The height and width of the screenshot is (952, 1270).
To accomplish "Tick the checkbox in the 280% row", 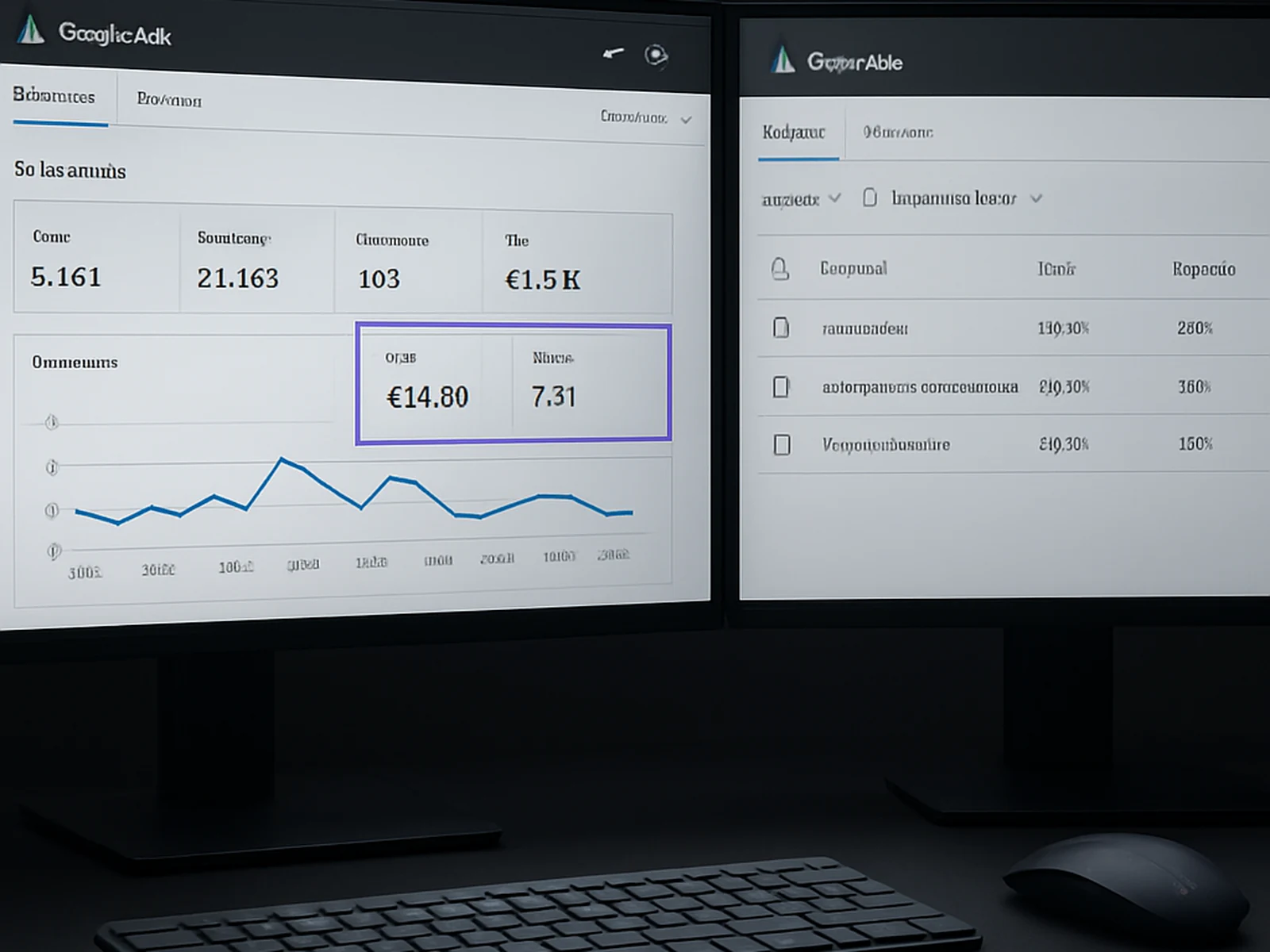I will point(781,328).
